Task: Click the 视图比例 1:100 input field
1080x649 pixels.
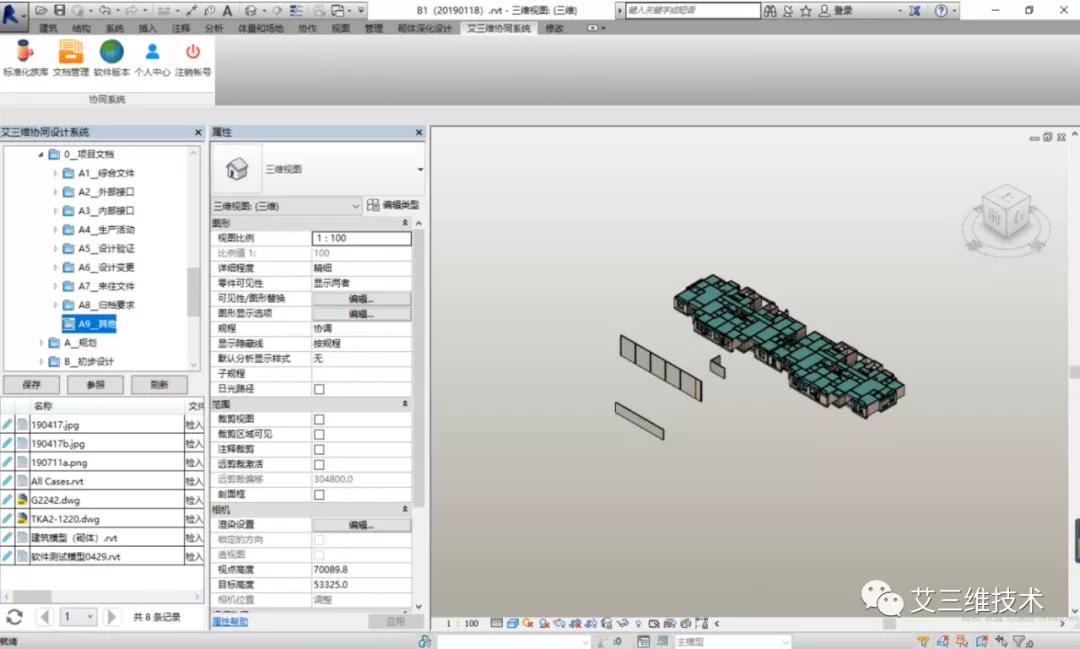Action: 361,238
